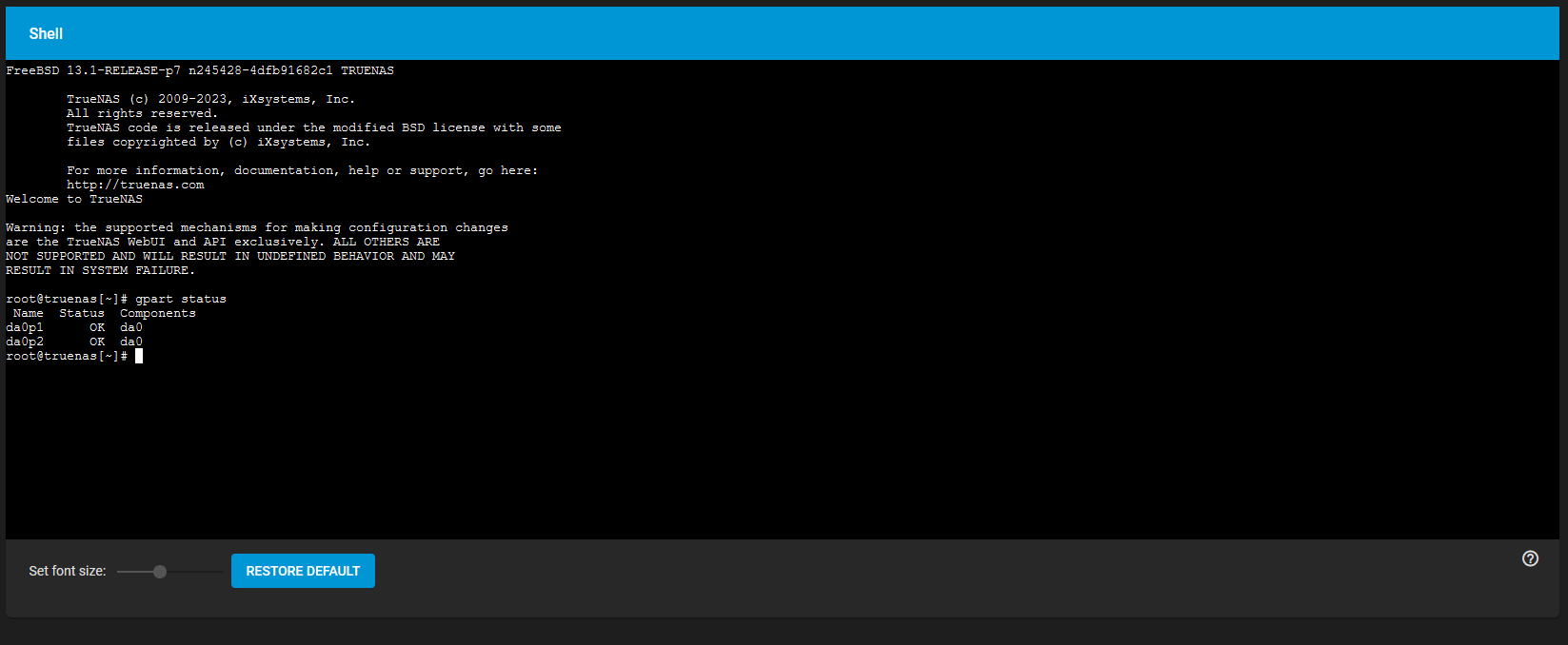Click the help question mark icon

click(x=1530, y=558)
